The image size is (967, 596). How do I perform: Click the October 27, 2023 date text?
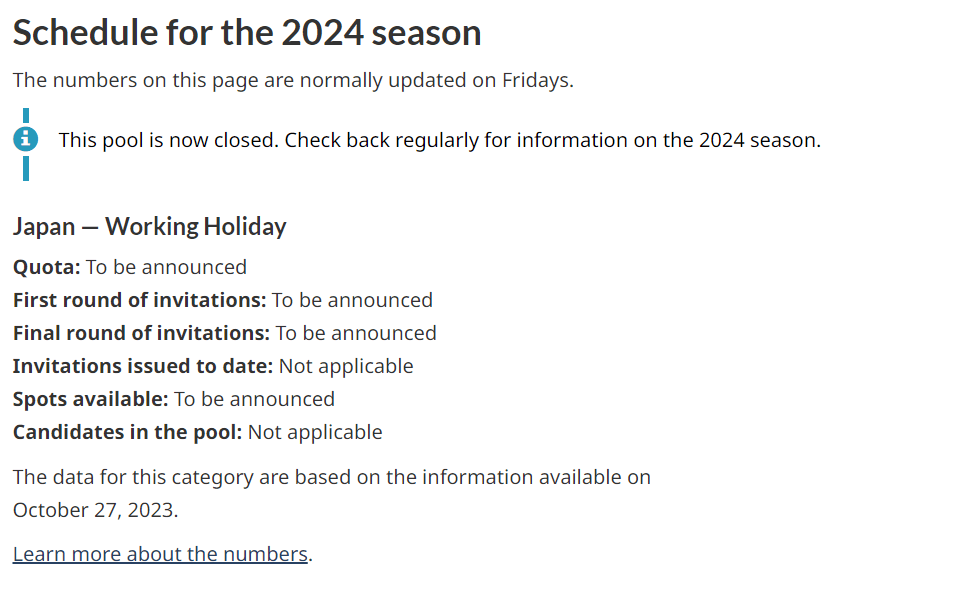click(x=94, y=510)
